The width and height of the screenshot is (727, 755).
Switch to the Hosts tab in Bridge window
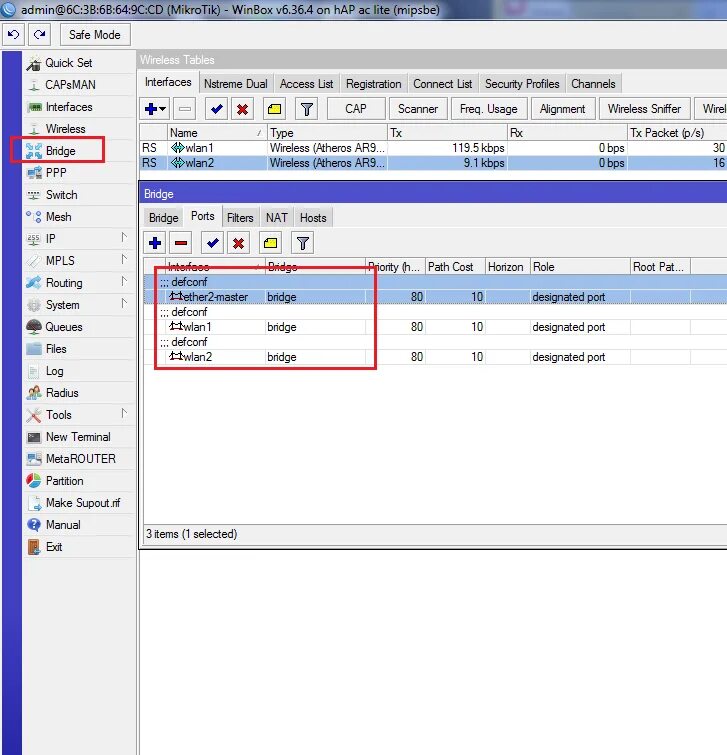point(313,218)
